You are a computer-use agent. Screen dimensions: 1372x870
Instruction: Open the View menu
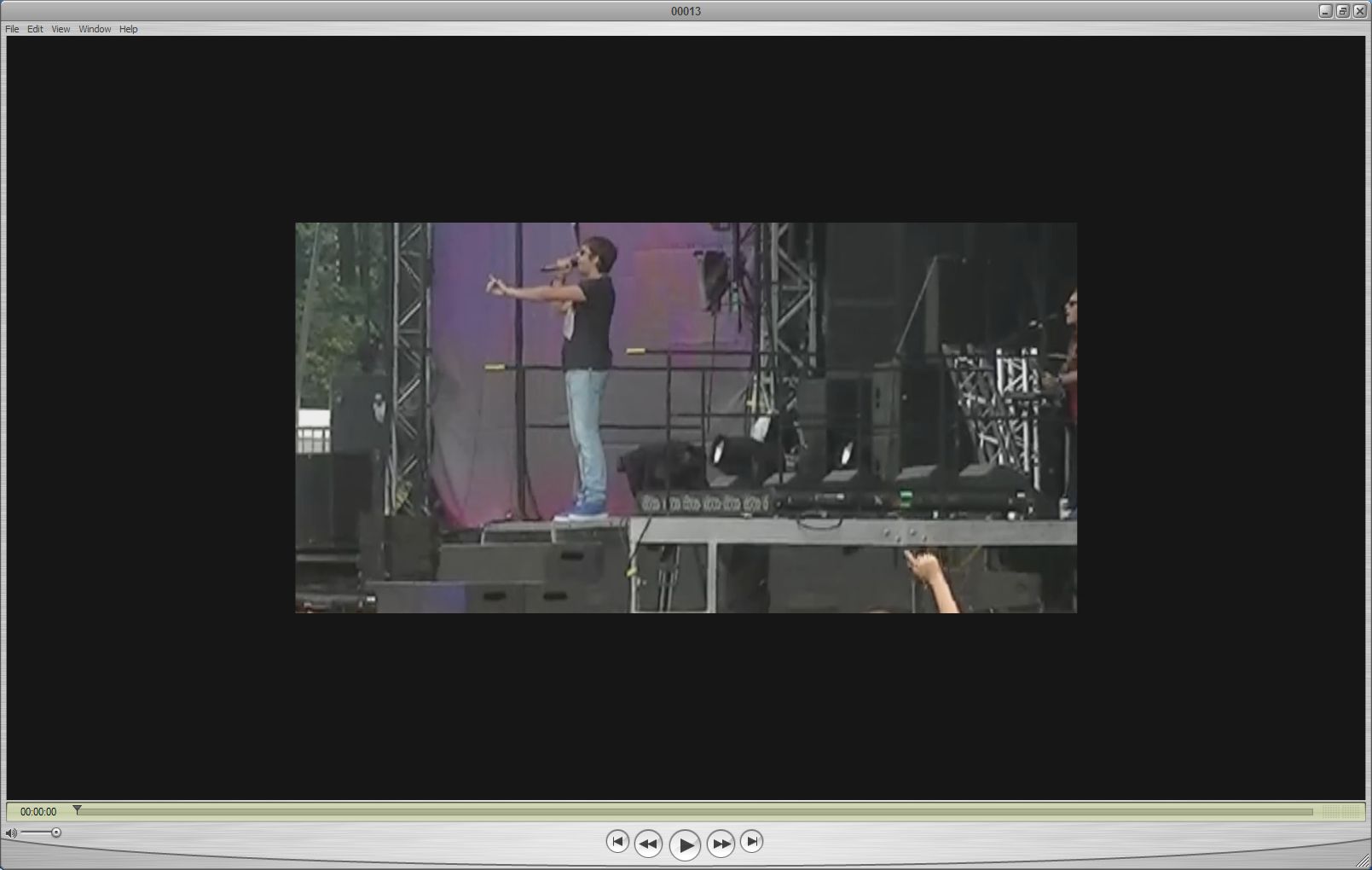click(61, 29)
